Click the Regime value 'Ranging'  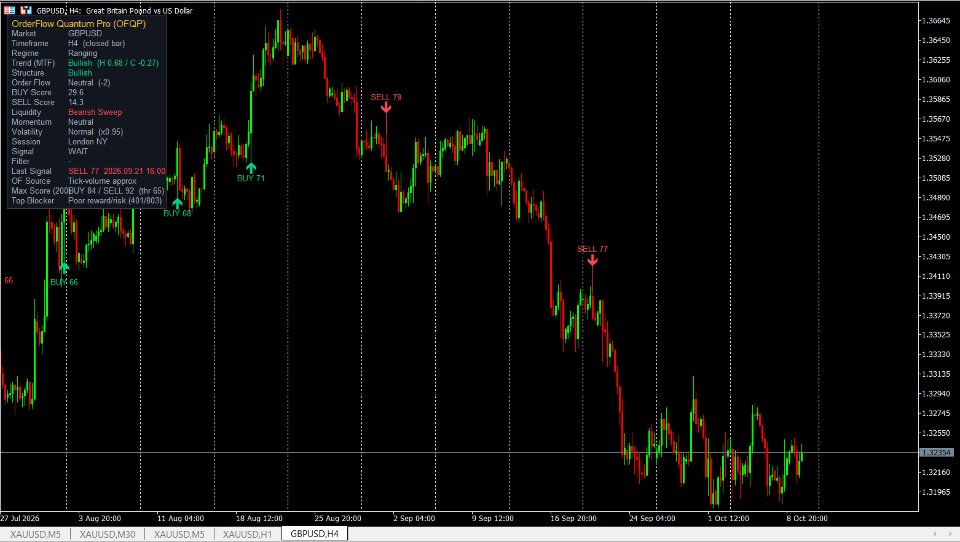83,53
